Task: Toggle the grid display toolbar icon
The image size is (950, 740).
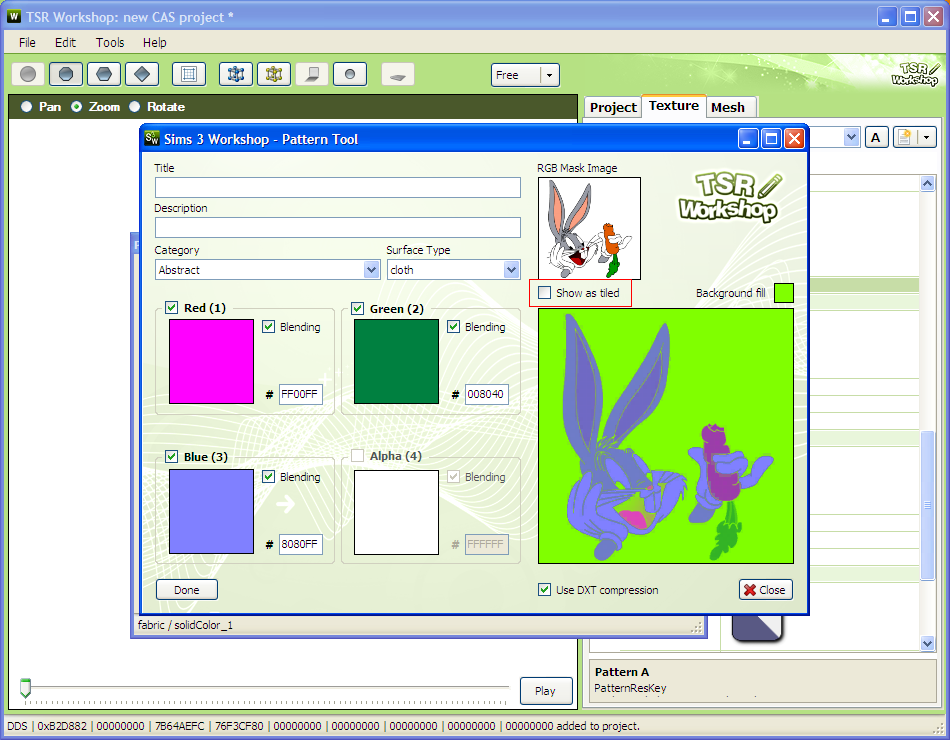Action: click(189, 75)
